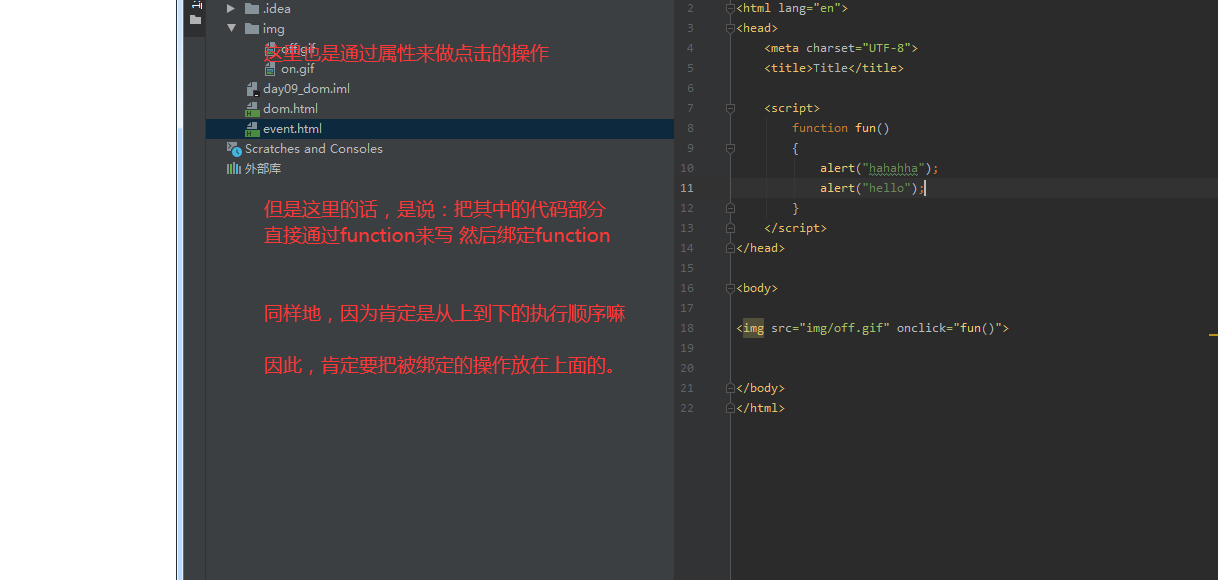Select event.html in project tree
Viewport: 1218px width, 580px height.
click(292, 129)
